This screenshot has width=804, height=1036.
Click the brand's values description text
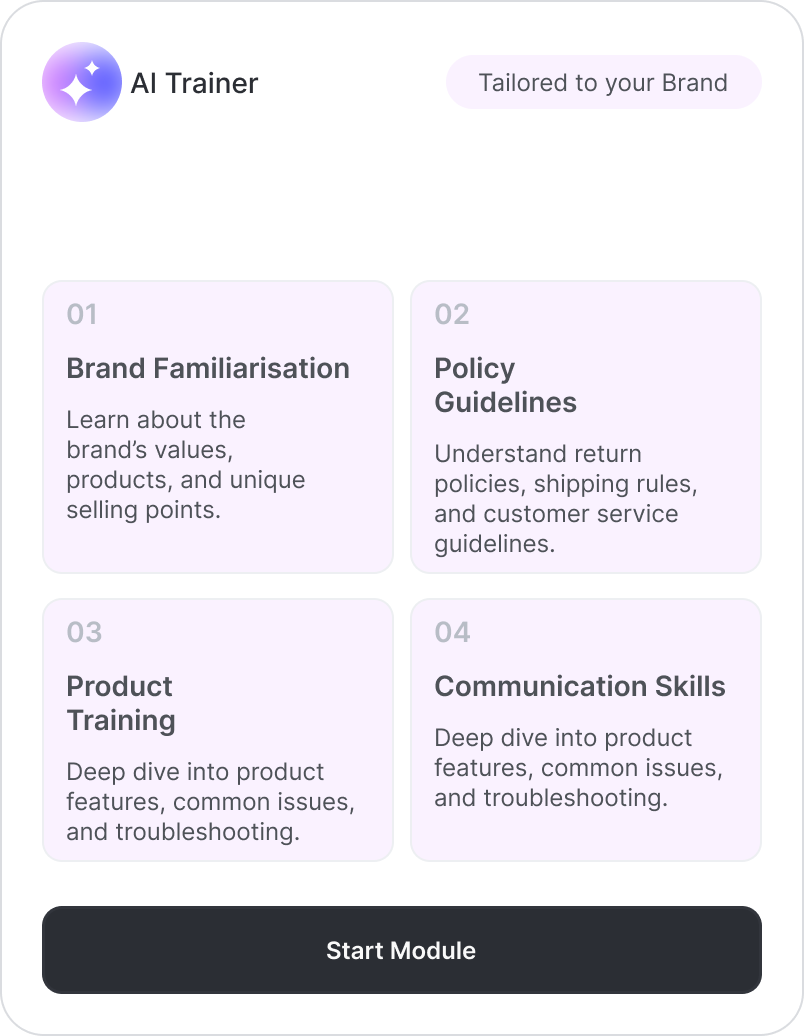[186, 465]
